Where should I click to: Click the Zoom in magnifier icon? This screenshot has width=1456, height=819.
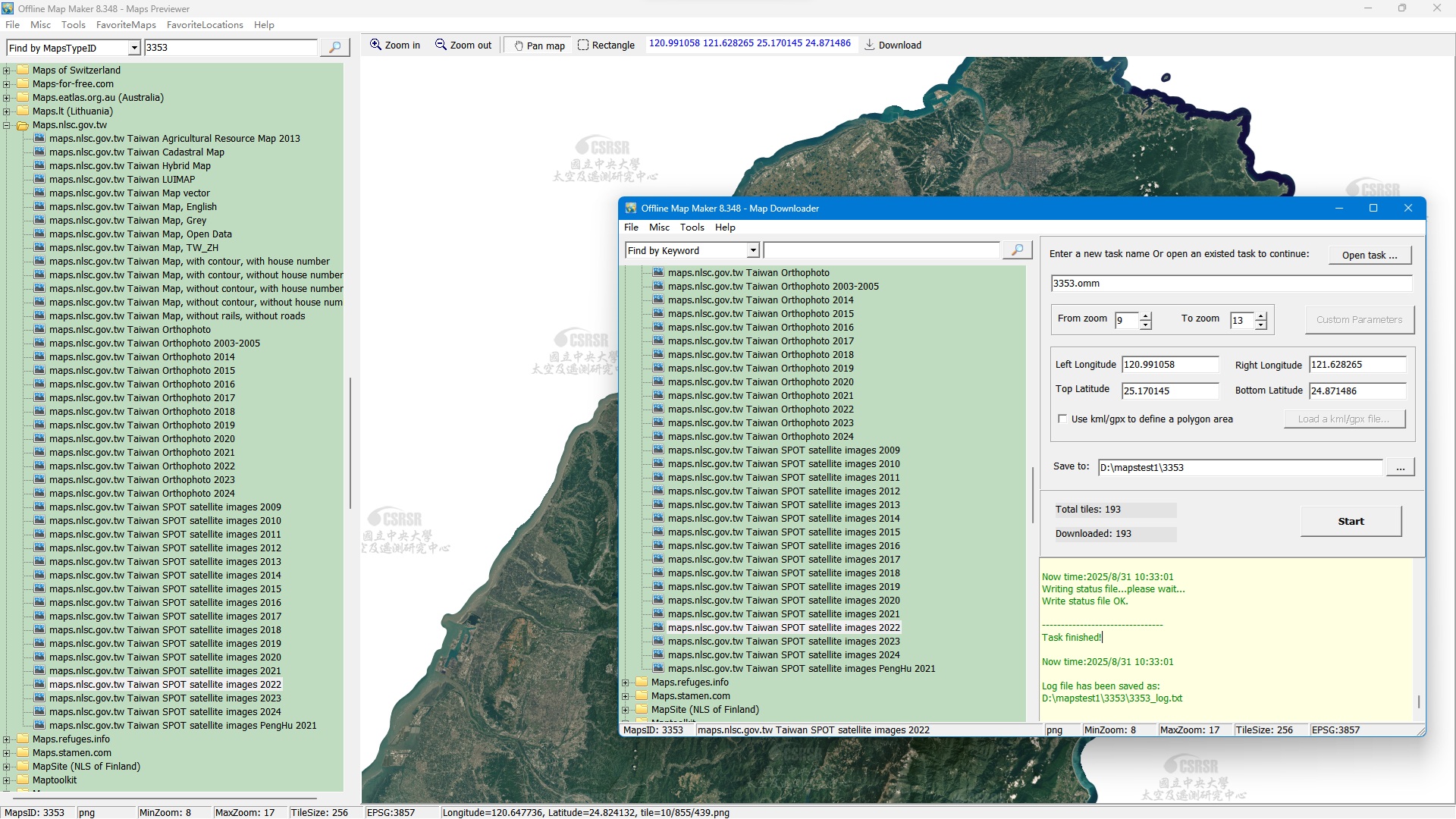pos(375,45)
